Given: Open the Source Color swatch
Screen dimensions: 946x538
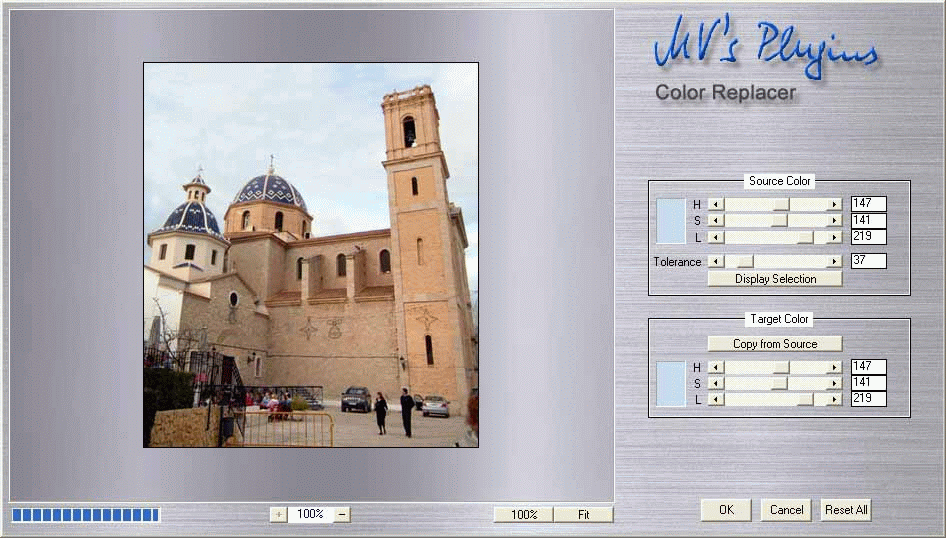Looking at the screenshot, I should pyautogui.click(x=671, y=221).
